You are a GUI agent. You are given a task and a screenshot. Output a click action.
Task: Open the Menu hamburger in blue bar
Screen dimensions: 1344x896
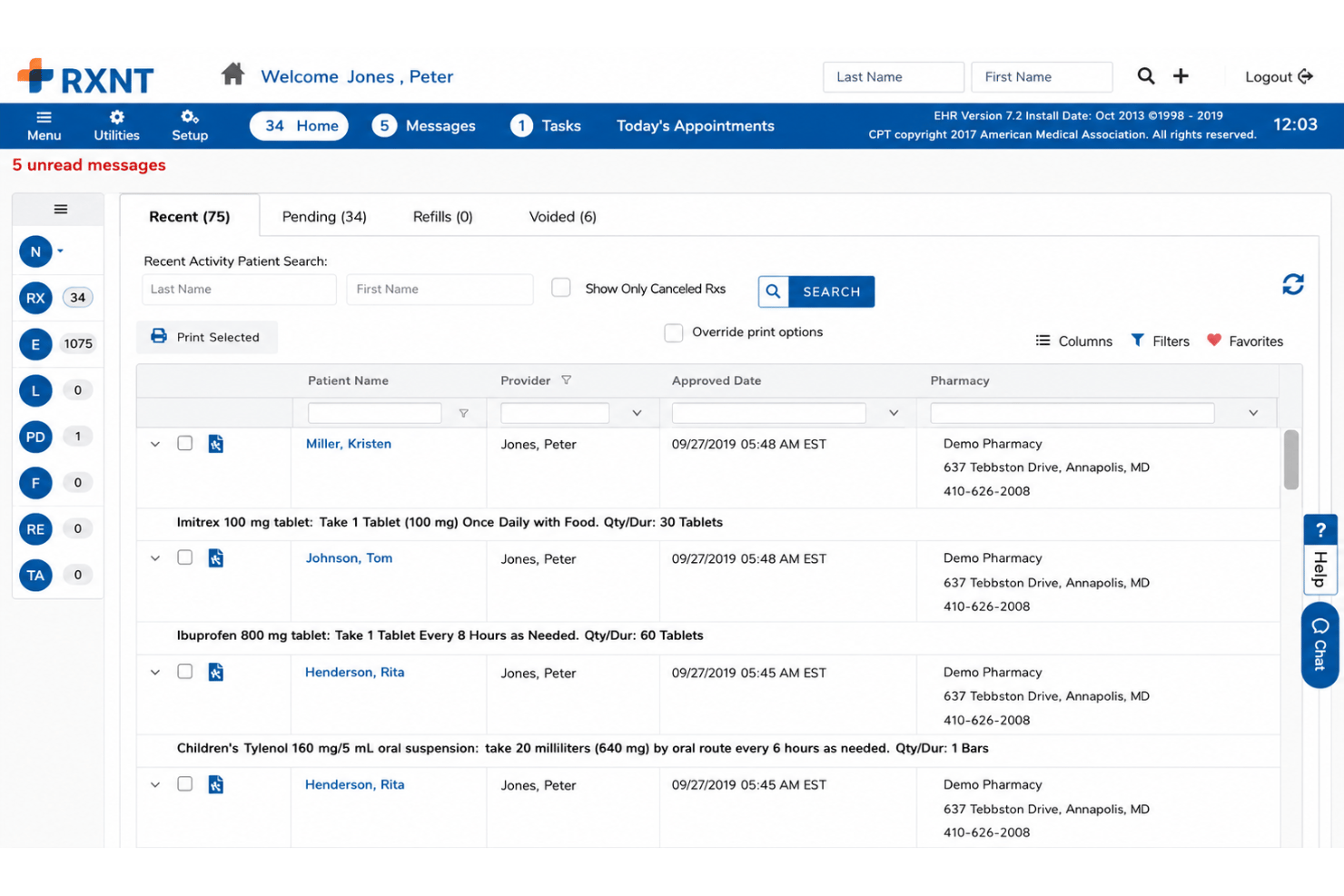coord(44,125)
